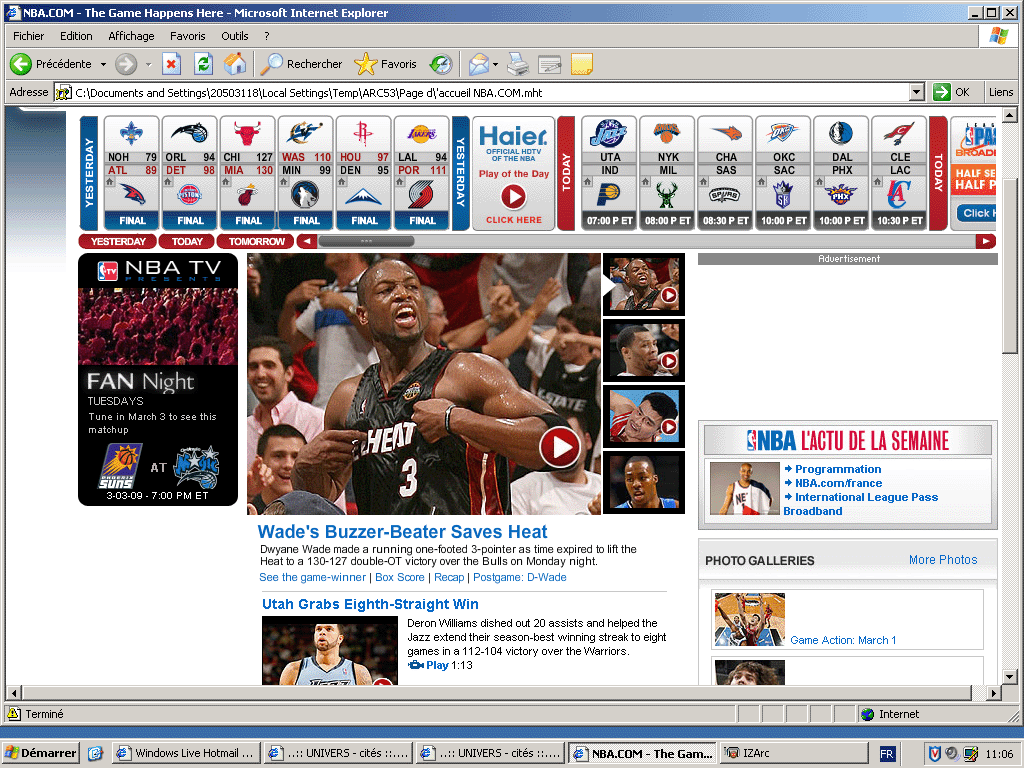Image resolution: width=1024 pixels, height=768 pixels.
Task: Open the Outils menu
Action: click(x=234, y=36)
